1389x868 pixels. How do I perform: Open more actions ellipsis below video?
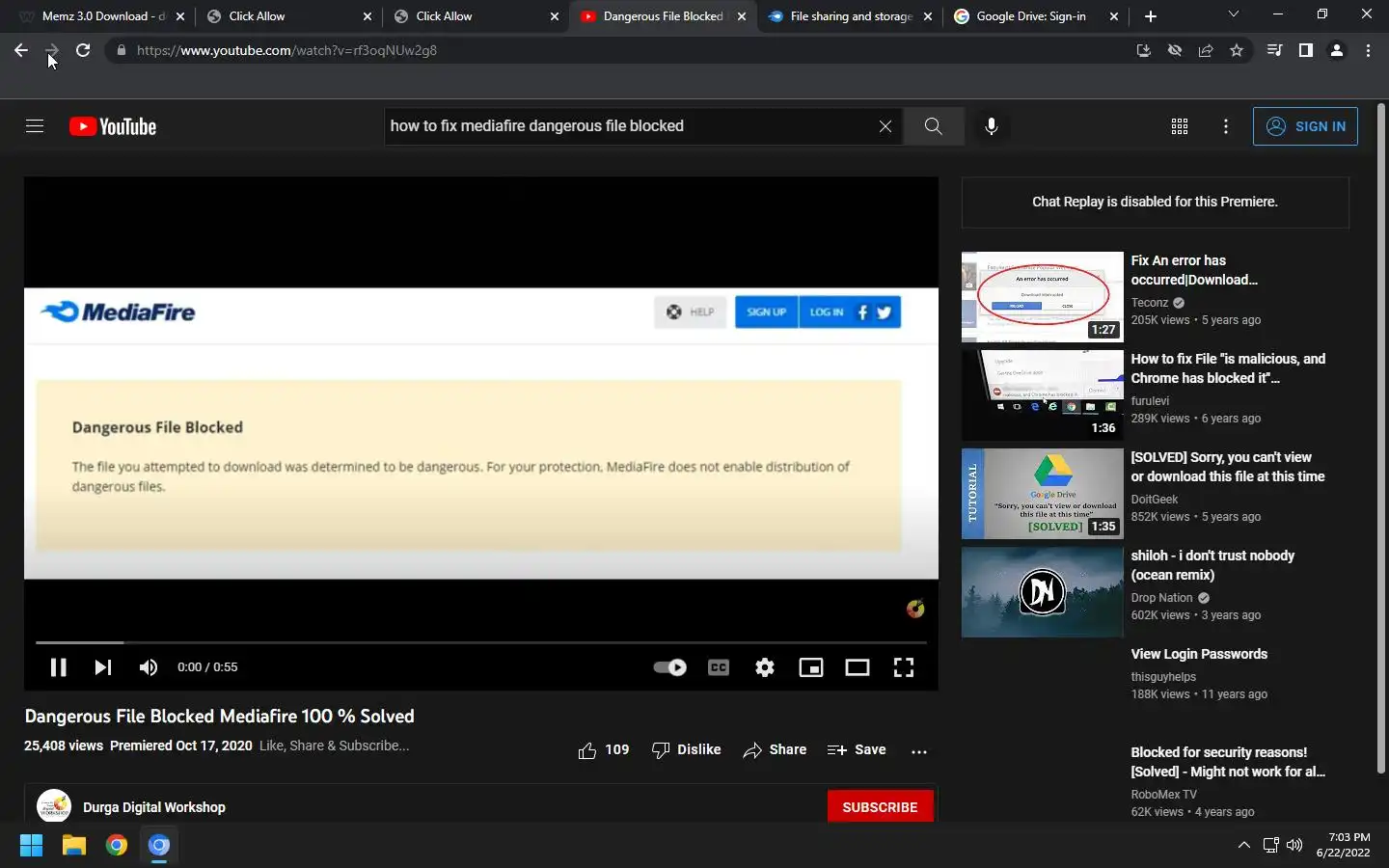pos(919,751)
